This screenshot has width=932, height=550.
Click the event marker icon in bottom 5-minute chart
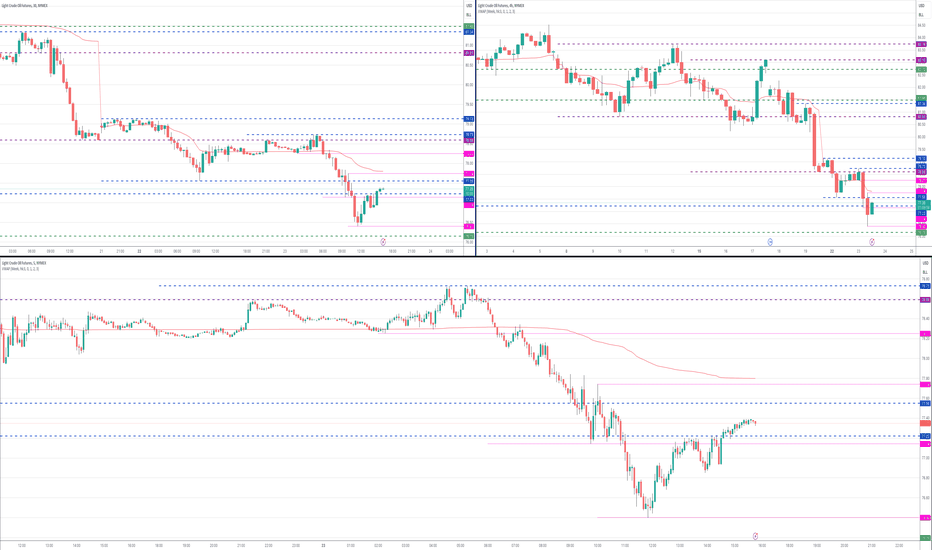pos(755,536)
